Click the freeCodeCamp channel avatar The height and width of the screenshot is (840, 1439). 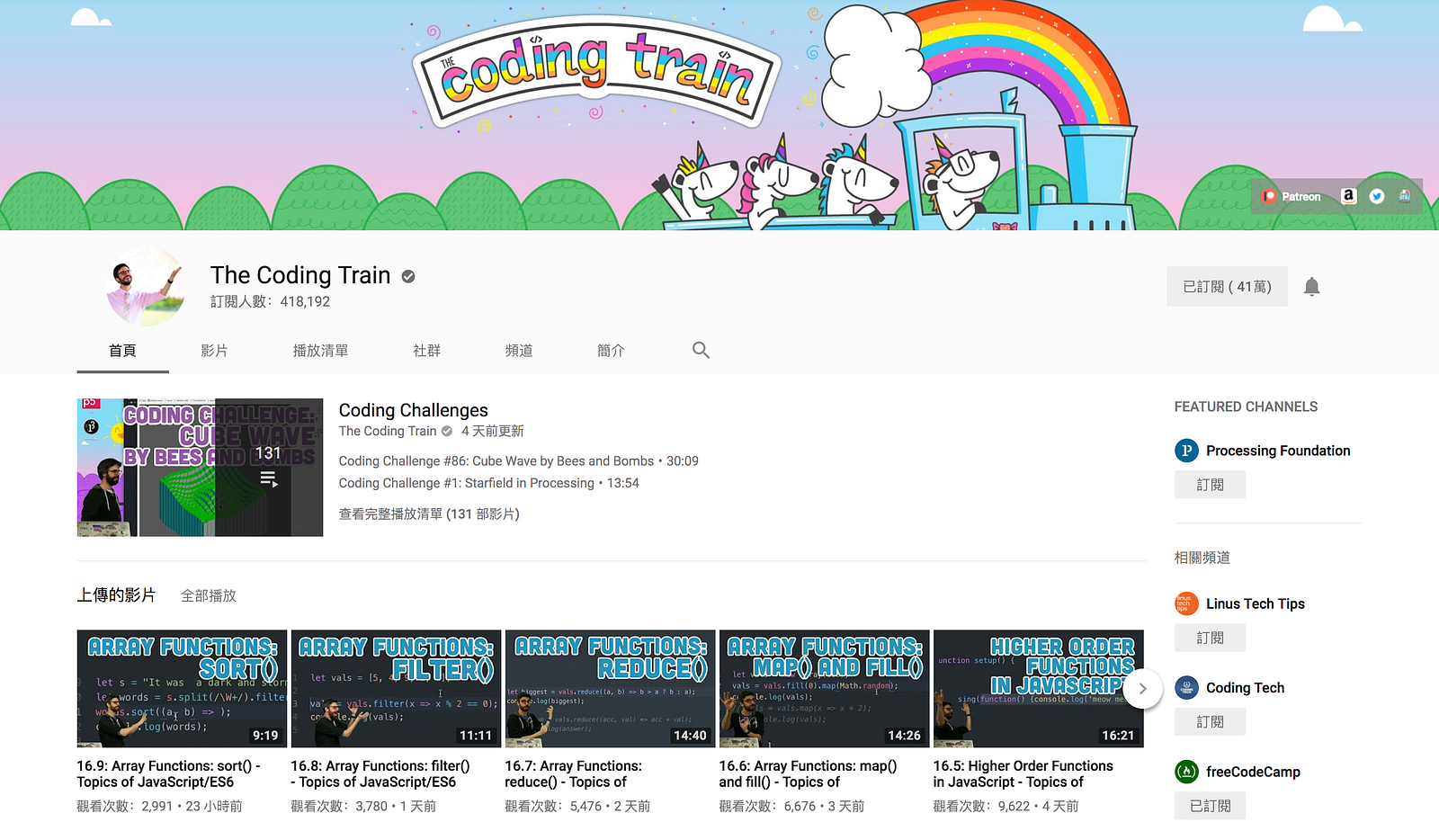1187,772
